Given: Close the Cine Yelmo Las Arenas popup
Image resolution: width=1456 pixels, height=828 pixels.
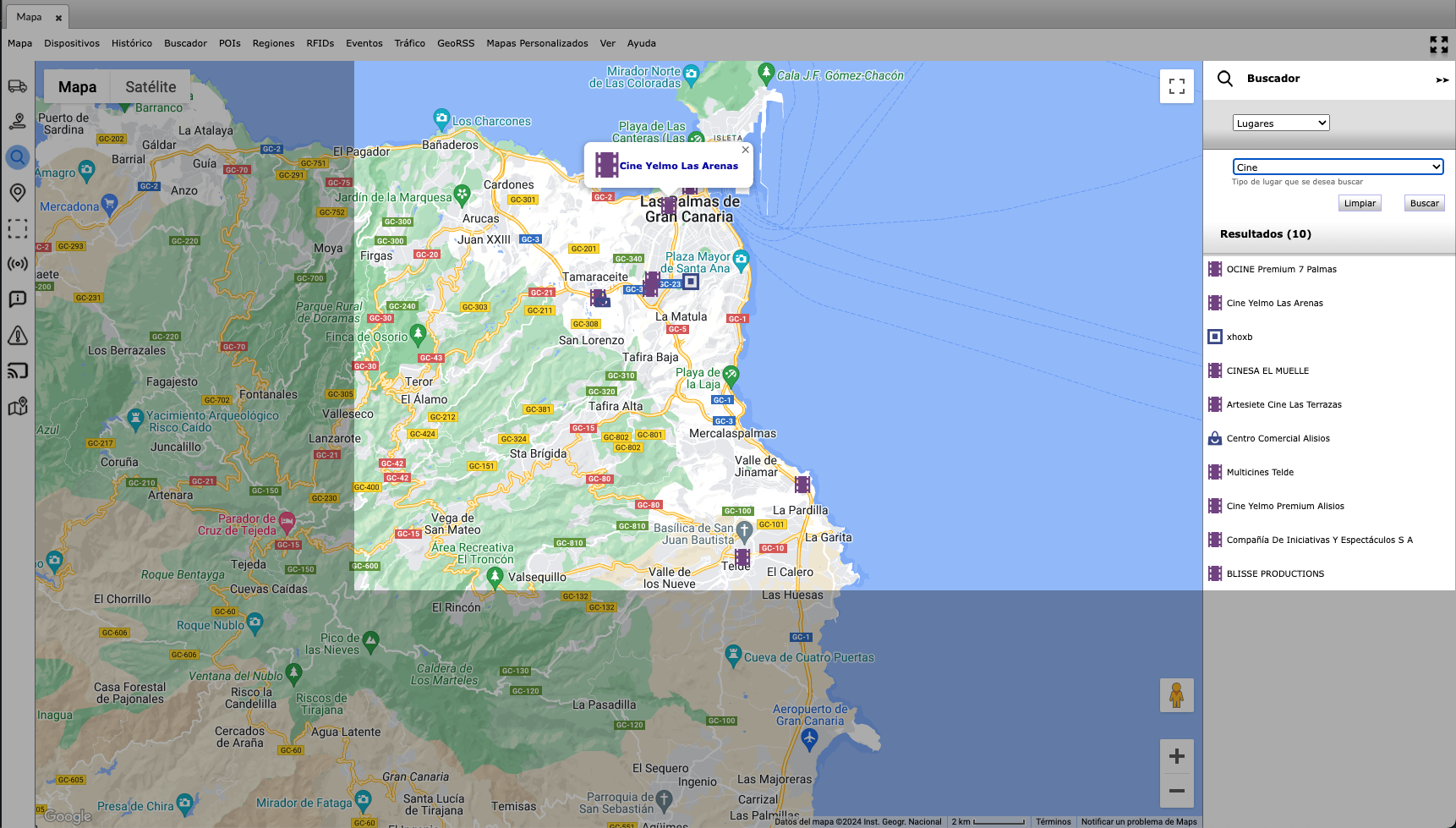Looking at the screenshot, I should pyautogui.click(x=745, y=150).
